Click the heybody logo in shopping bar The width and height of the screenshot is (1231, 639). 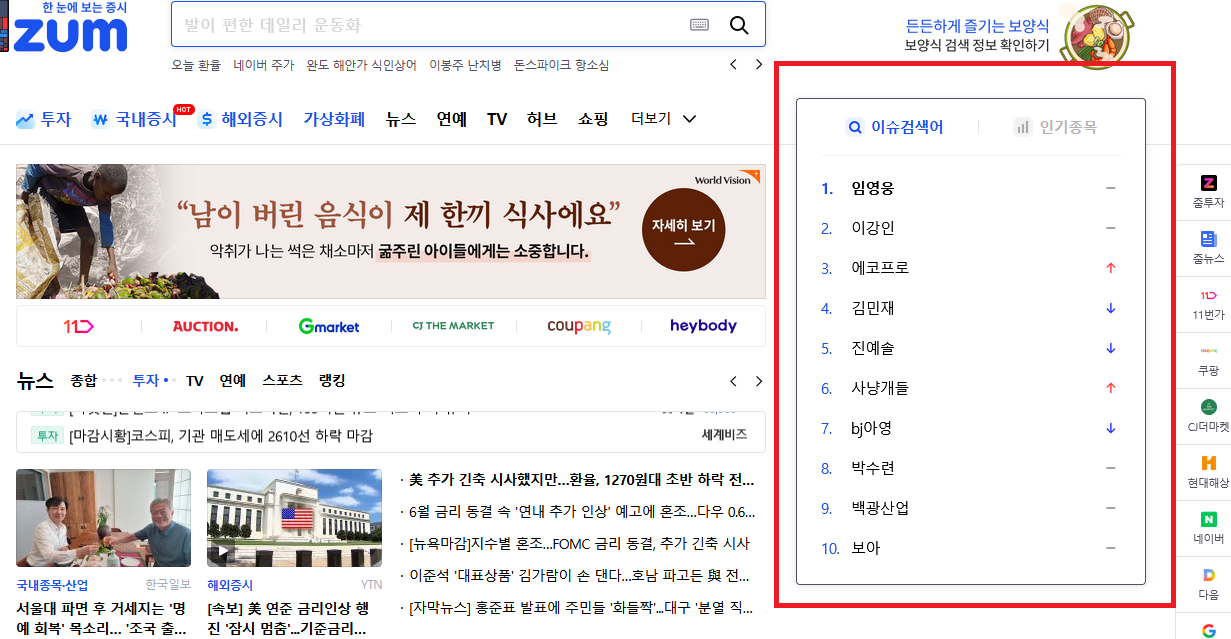[x=703, y=326]
